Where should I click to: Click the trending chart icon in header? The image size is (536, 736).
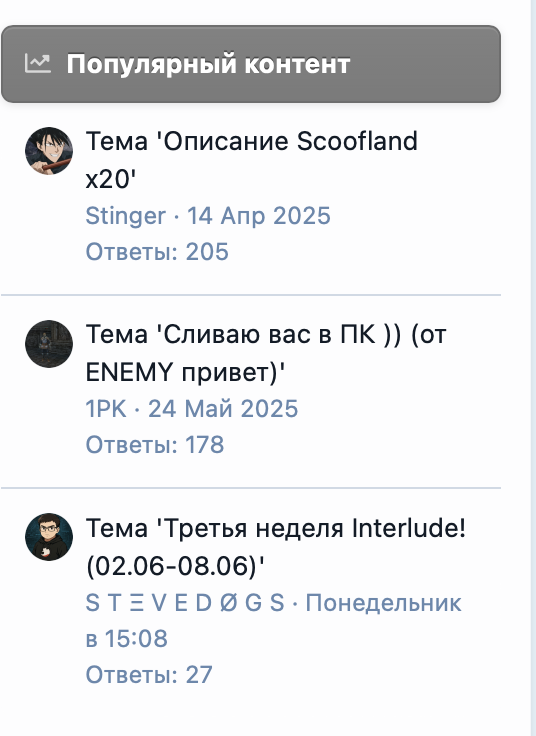pyautogui.click(x=38, y=63)
